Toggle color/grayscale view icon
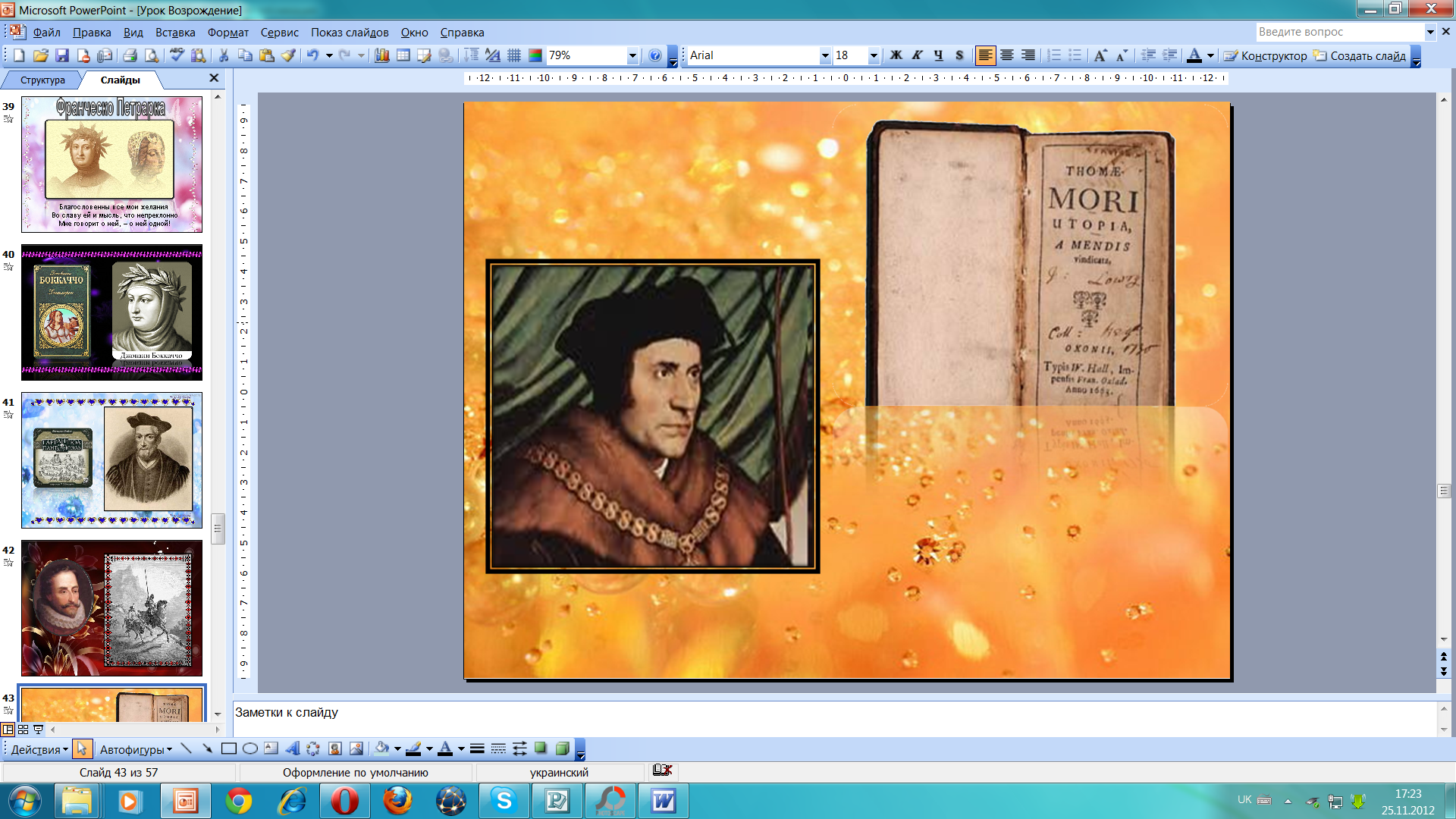Screen dimensions: 1456x819 click(535, 55)
